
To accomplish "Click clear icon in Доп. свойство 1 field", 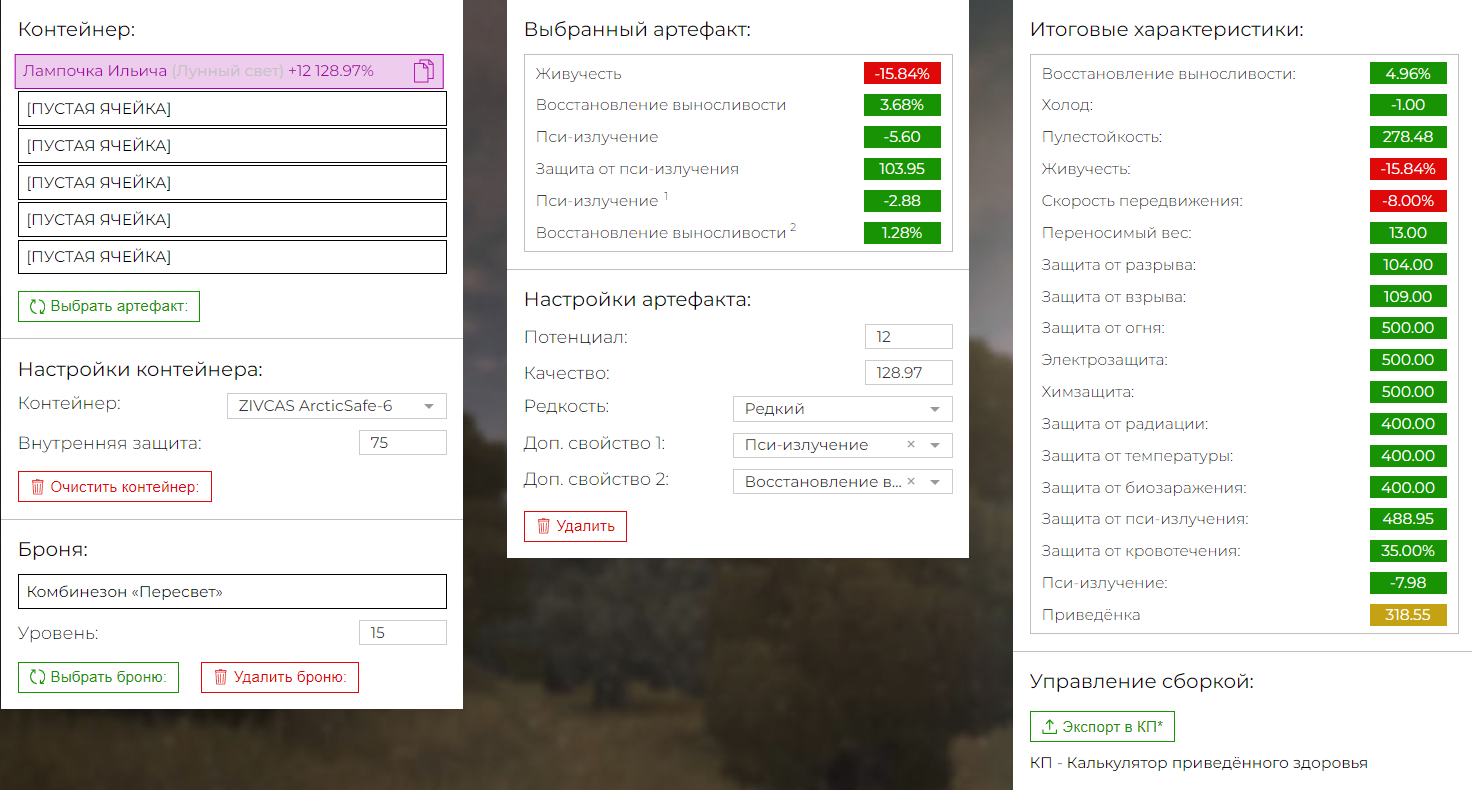I will [911, 445].
